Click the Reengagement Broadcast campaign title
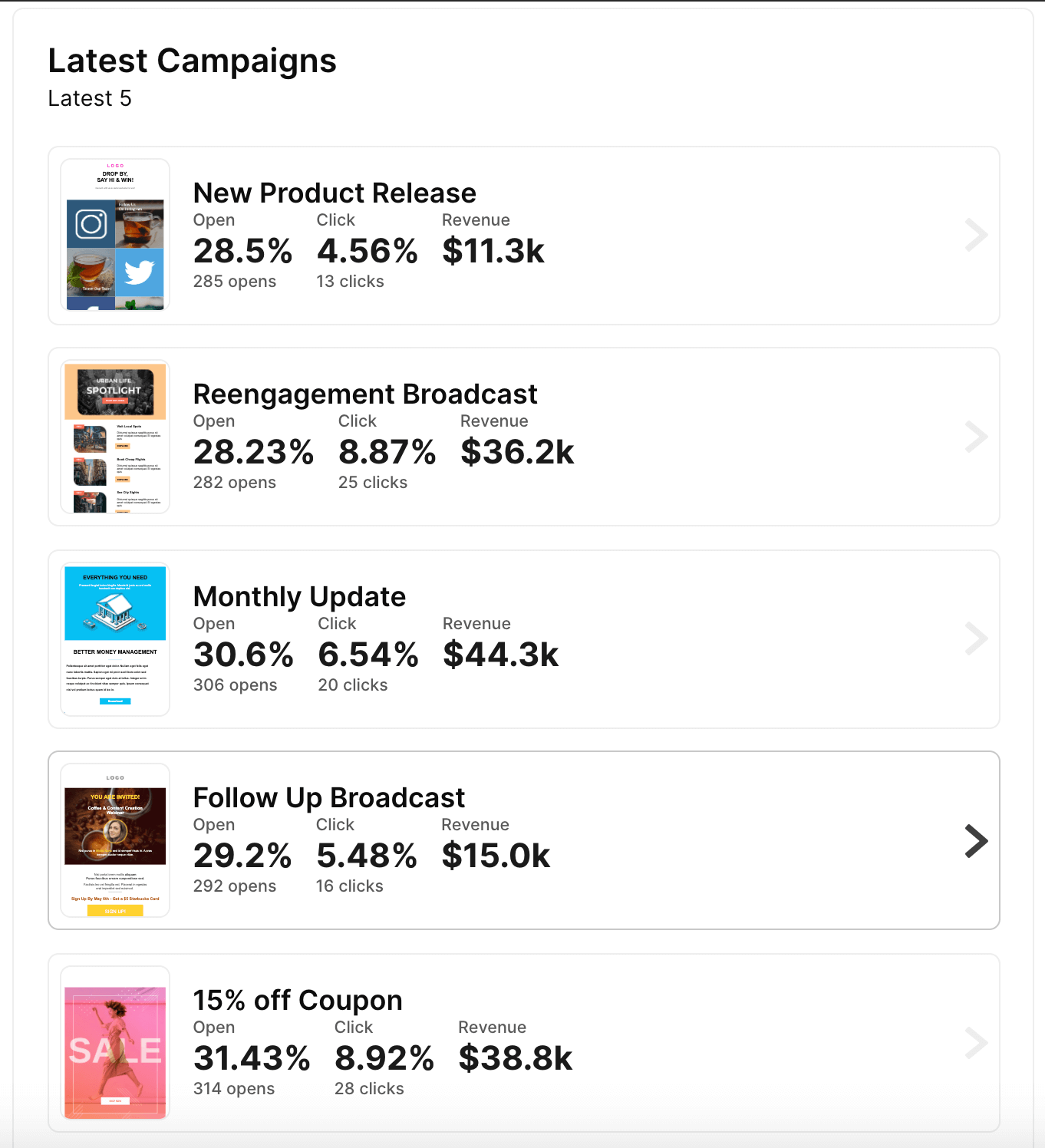Viewport: 1045px width, 1148px height. [365, 394]
